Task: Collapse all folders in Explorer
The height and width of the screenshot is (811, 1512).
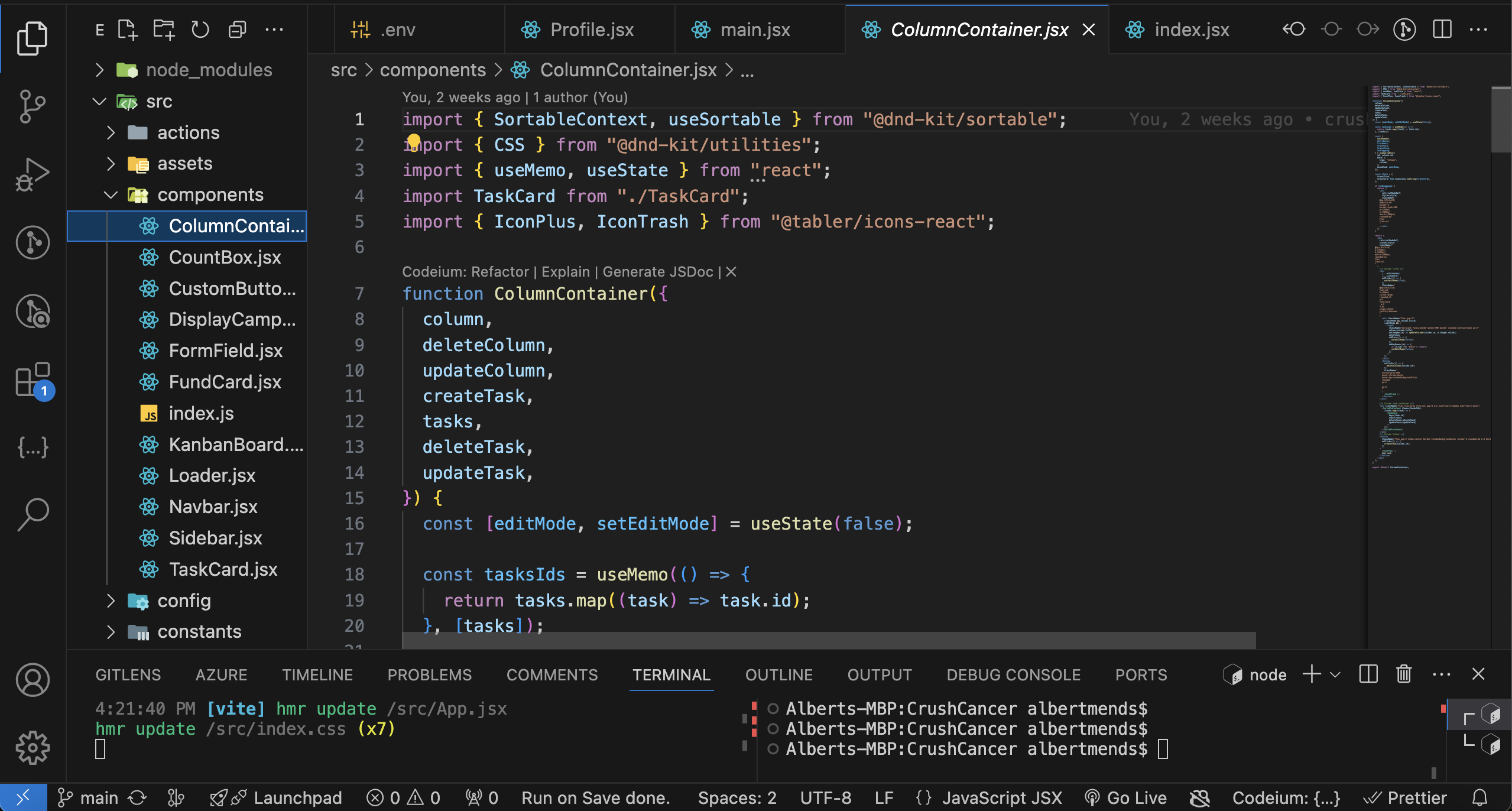Action: [x=237, y=30]
